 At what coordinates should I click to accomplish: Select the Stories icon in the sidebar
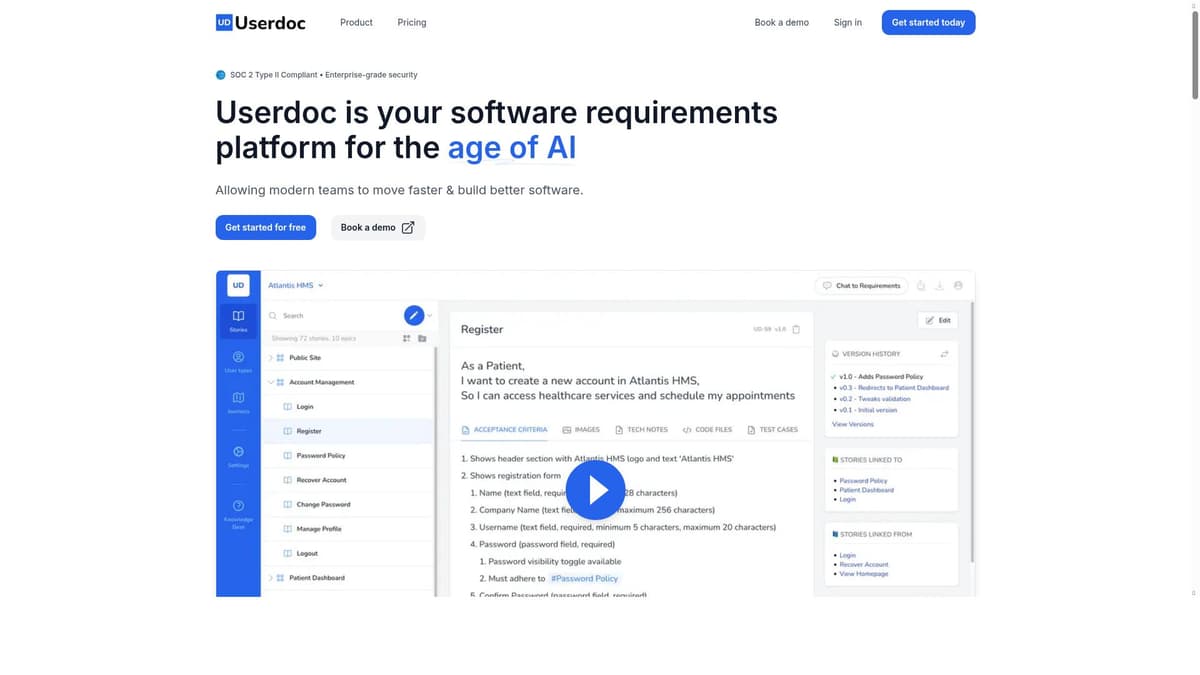tap(238, 319)
